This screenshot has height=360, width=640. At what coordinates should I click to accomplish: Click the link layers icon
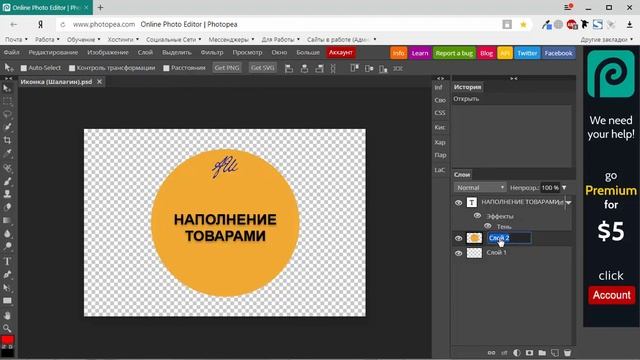coord(491,353)
